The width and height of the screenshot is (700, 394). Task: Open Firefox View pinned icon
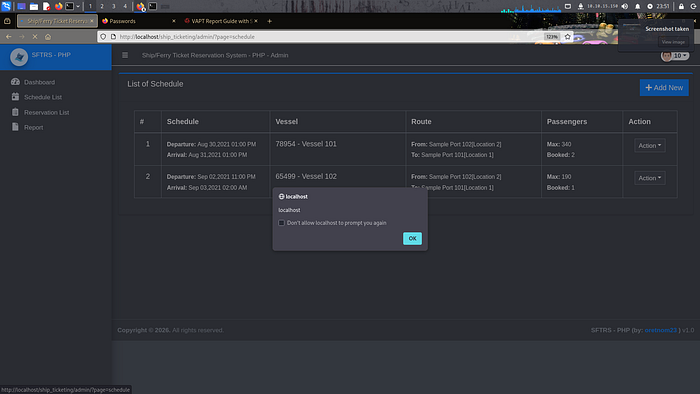pyautogui.click(x=7, y=21)
